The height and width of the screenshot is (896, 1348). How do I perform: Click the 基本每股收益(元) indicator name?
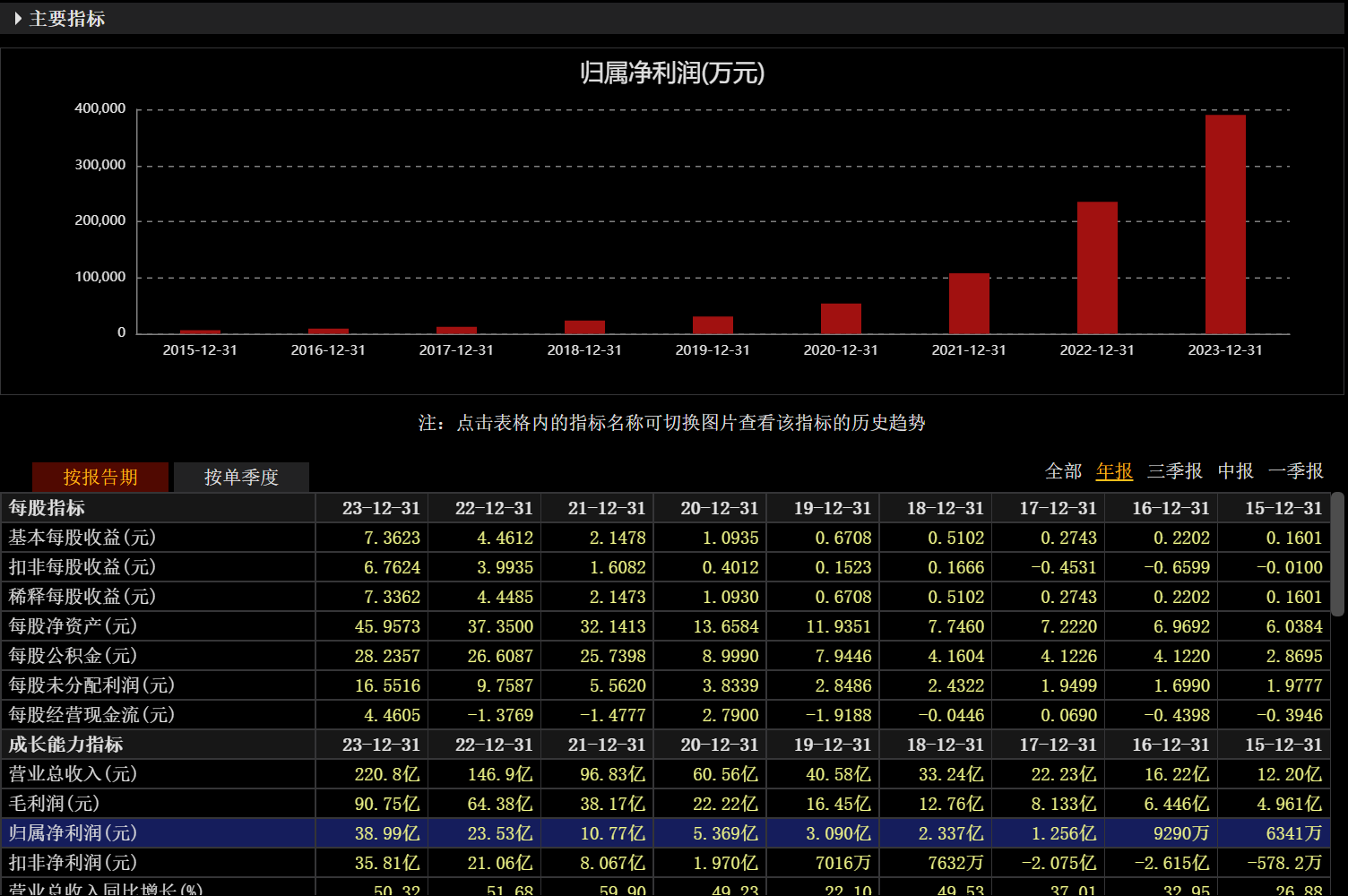82,538
